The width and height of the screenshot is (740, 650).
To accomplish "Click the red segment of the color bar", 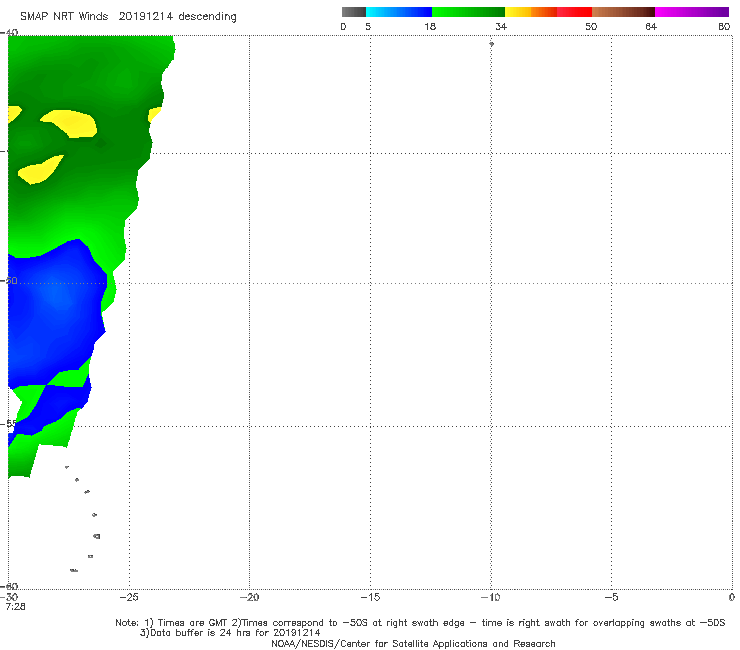I will click(574, 12).
